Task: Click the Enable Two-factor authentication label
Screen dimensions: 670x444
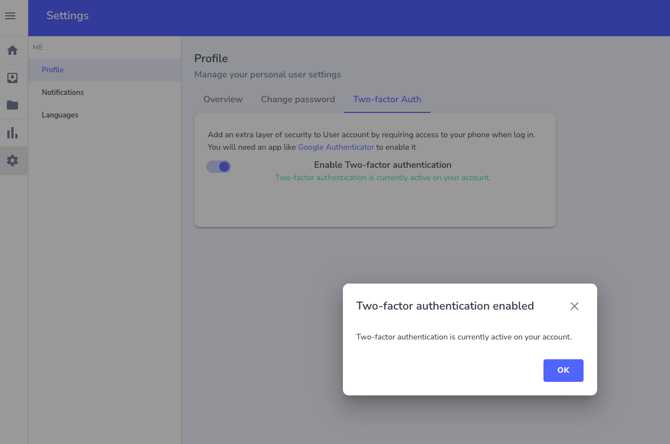Action: click(x=382, y=165)
